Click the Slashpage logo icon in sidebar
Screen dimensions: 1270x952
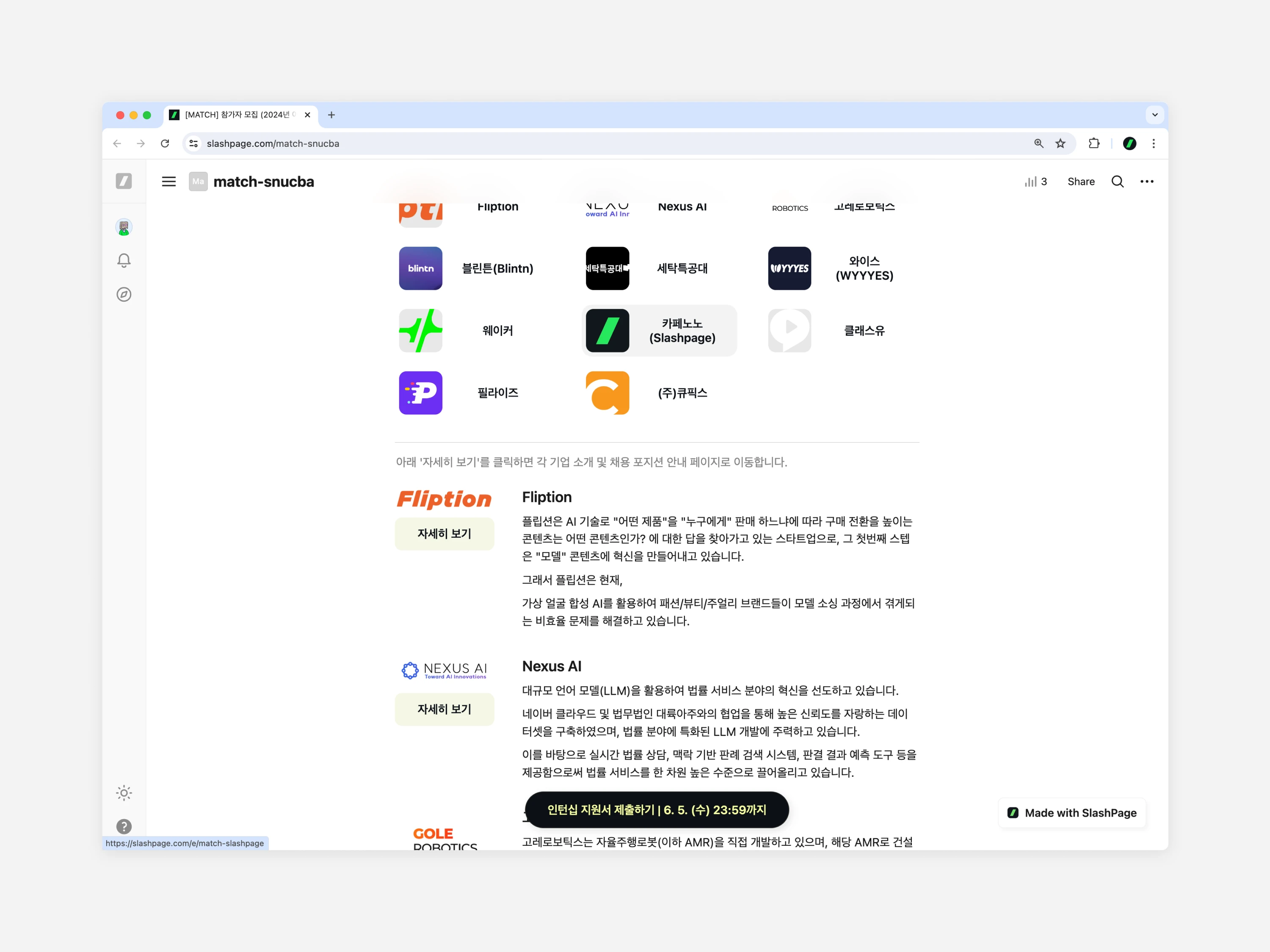[x=124, y=182]
